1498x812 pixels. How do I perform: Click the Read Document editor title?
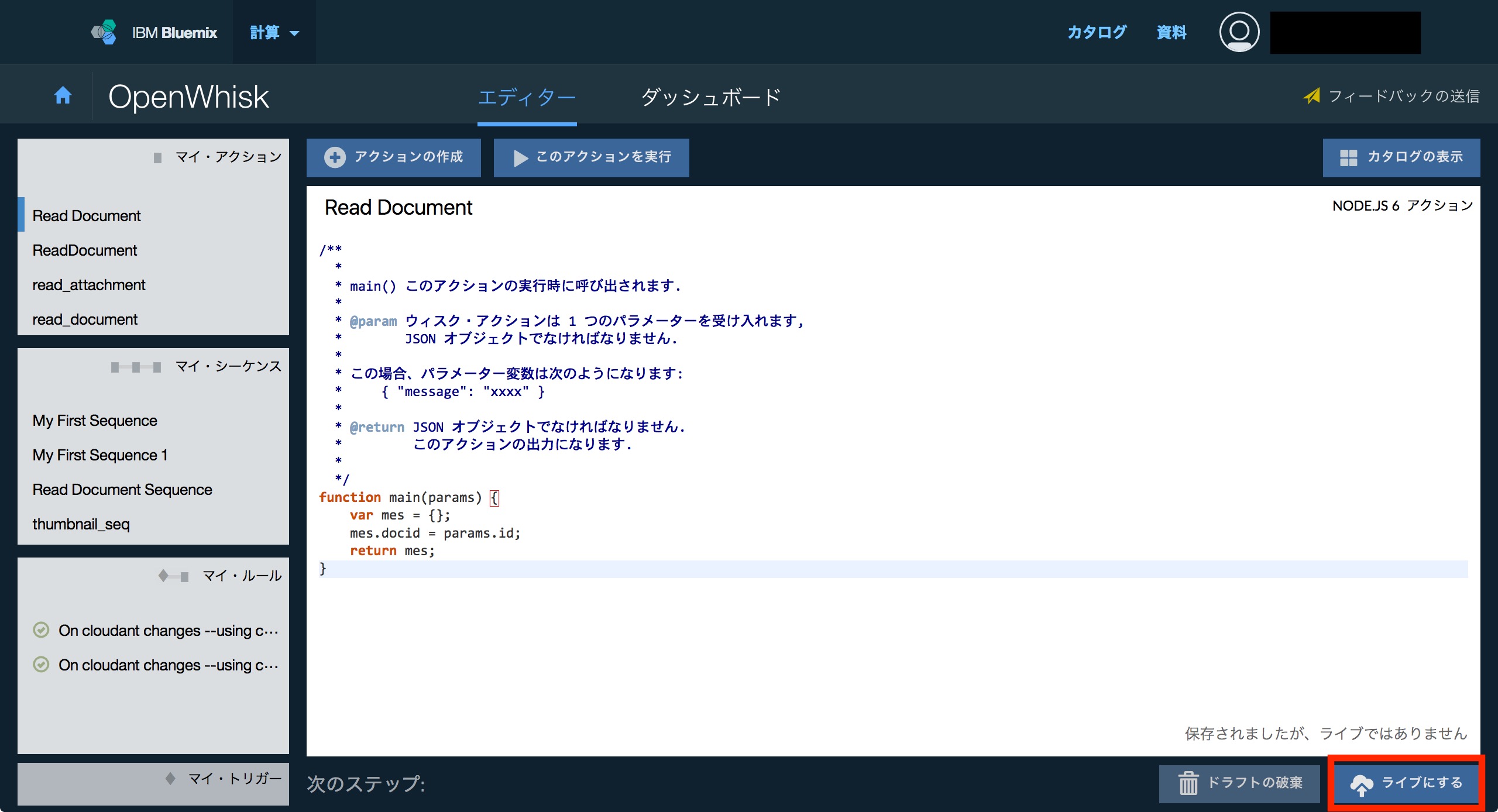[x=398, y=208]
